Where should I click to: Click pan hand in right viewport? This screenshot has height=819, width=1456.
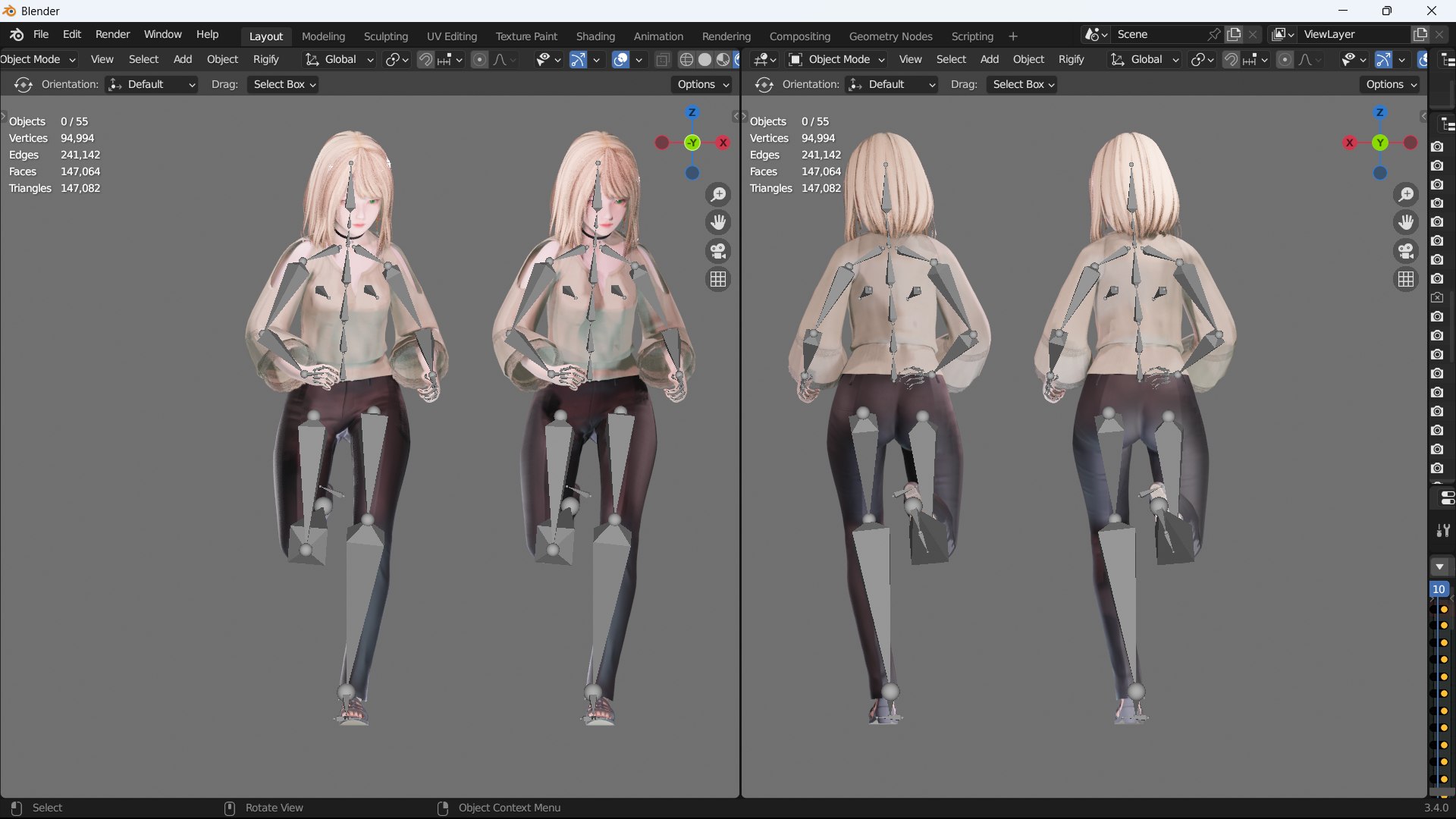click(1406, 223)
